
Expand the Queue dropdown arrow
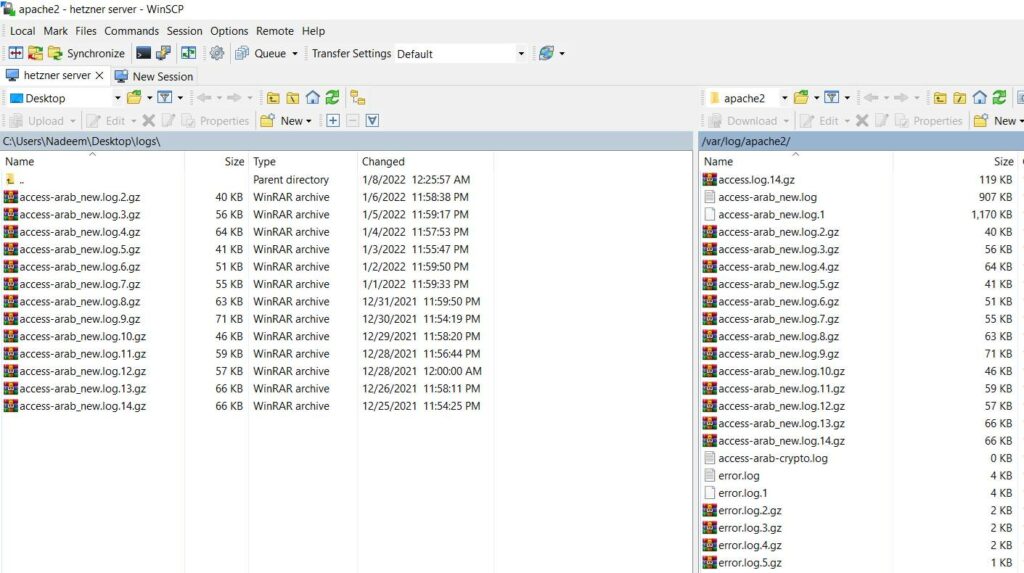point(295,54)
